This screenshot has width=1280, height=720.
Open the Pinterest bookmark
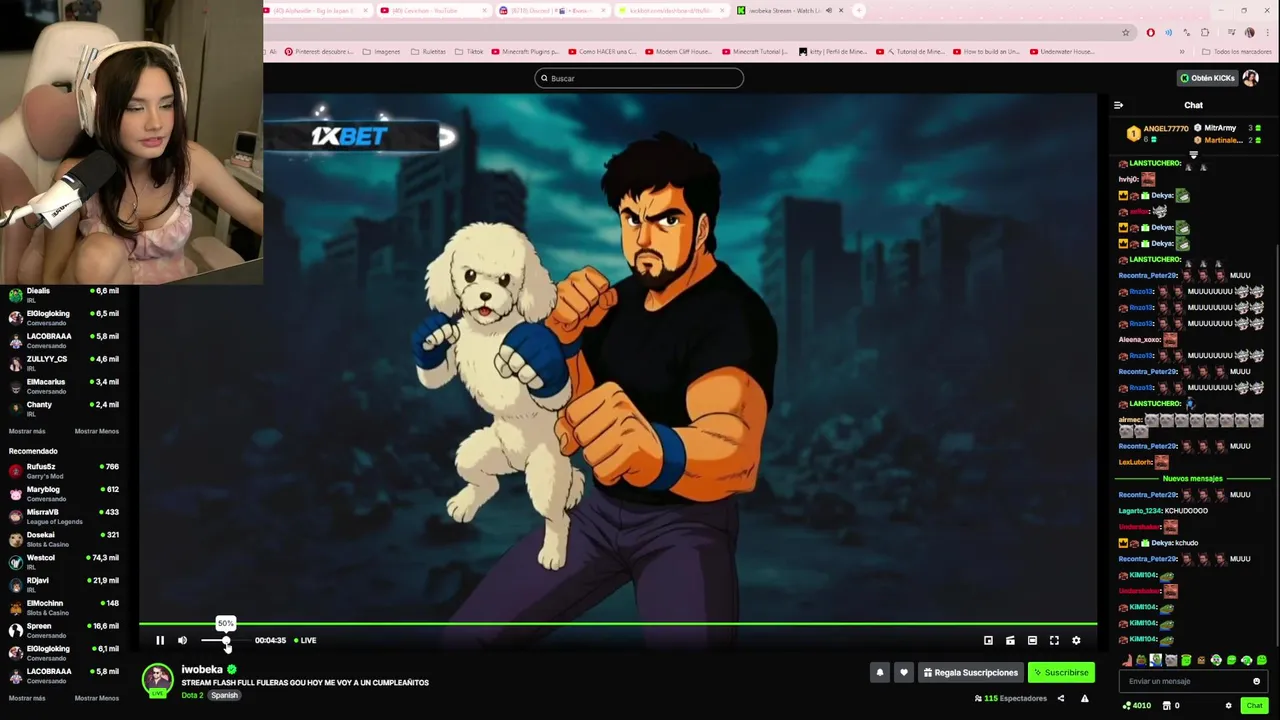tap(319, 51)
